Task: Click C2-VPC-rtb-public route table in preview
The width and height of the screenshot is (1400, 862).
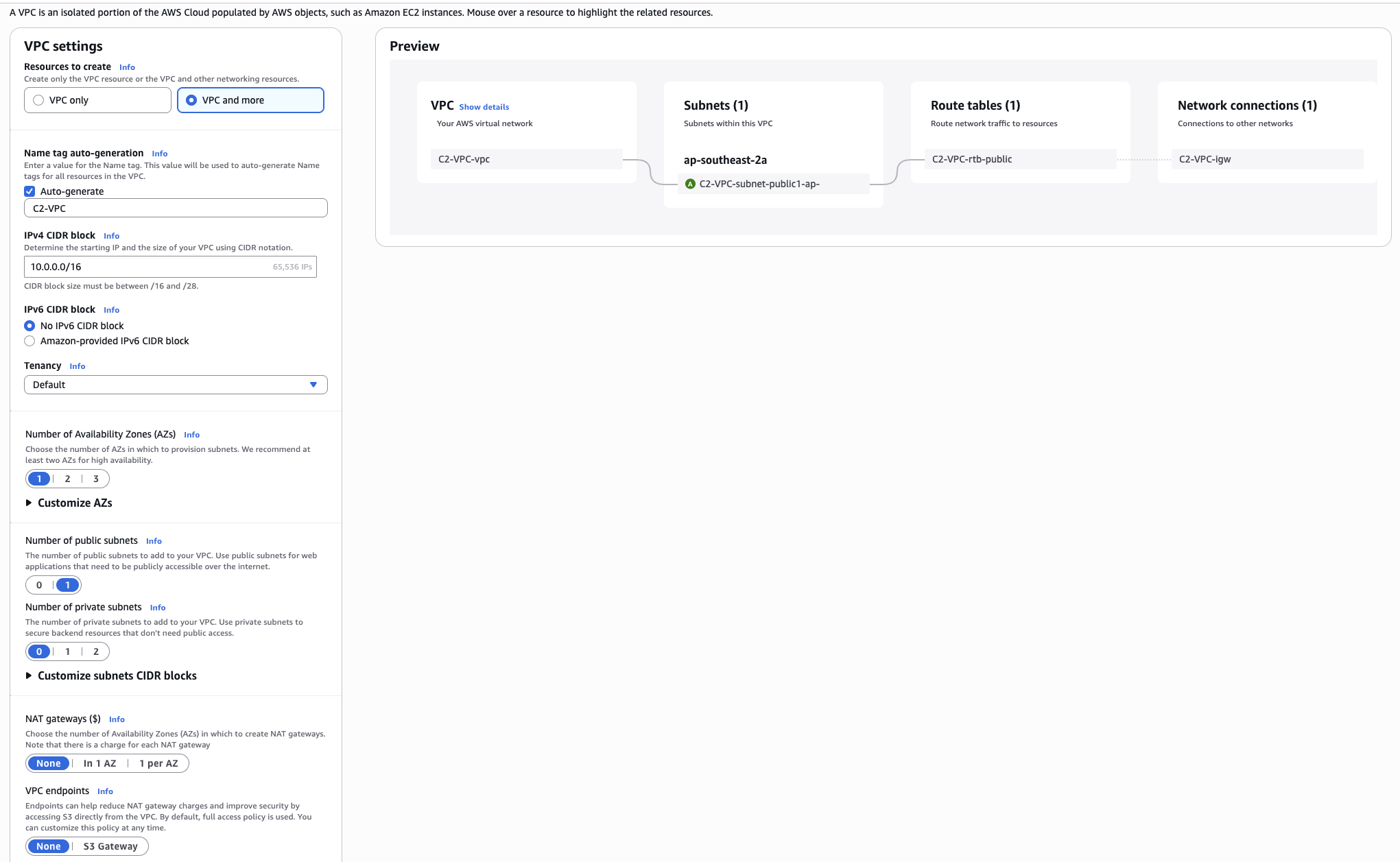Action: 1021,159
